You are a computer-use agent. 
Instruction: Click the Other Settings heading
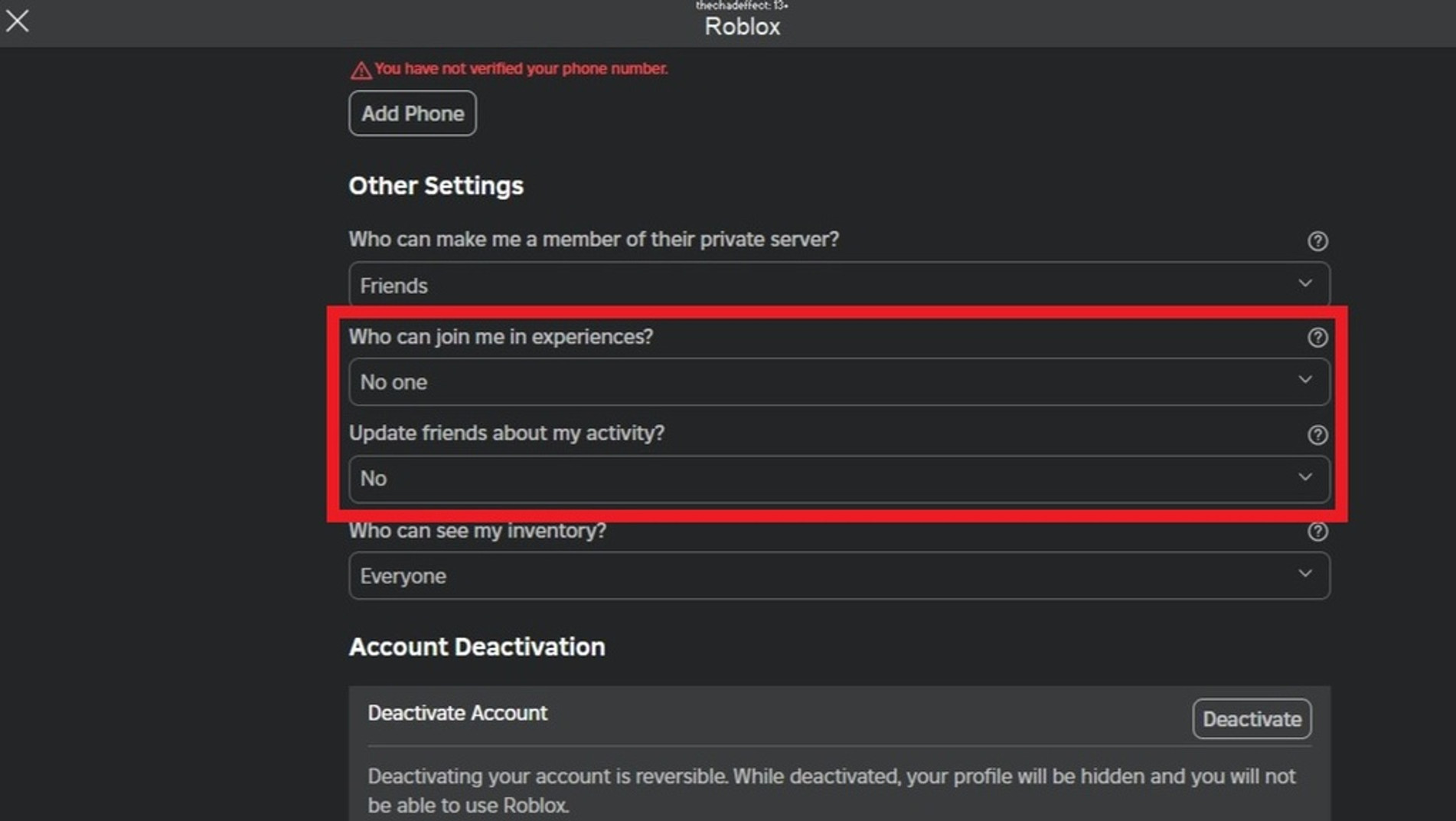[x=436, y=186]
